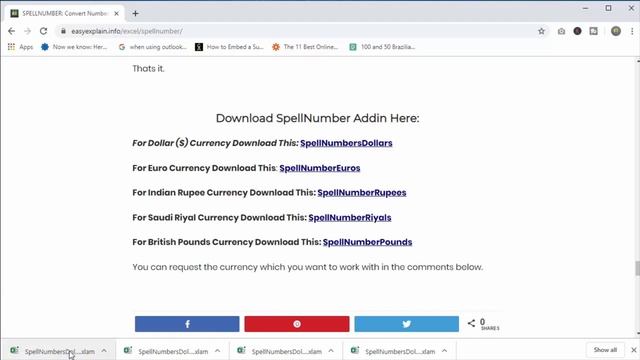
Task: Select the SPELLNUMBER browser tab
Action: point(64,13)
